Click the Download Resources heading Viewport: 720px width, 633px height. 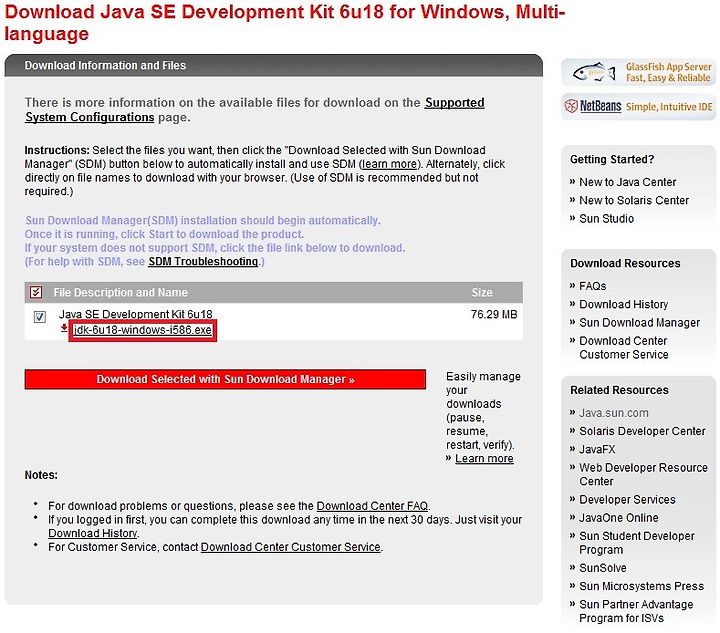click(x=625, y=263)
